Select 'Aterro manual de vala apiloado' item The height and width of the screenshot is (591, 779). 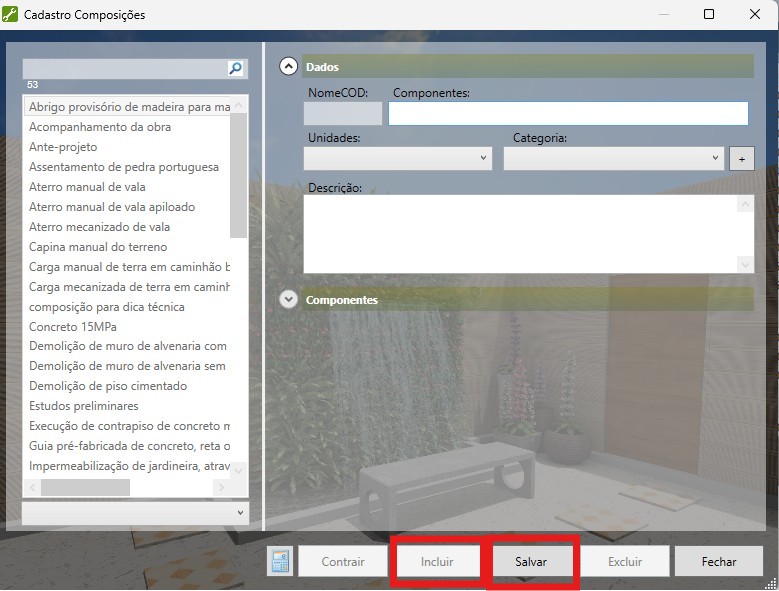(x=127, y=207)
